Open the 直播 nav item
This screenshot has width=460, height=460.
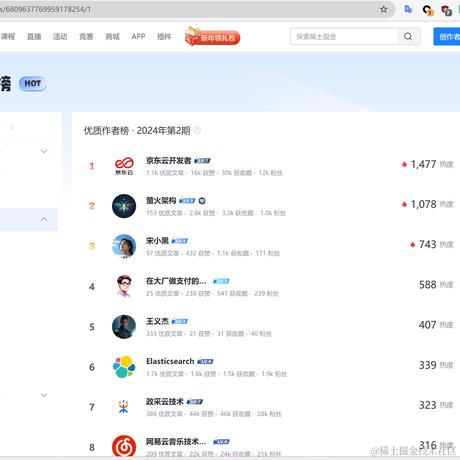point(34,36)
